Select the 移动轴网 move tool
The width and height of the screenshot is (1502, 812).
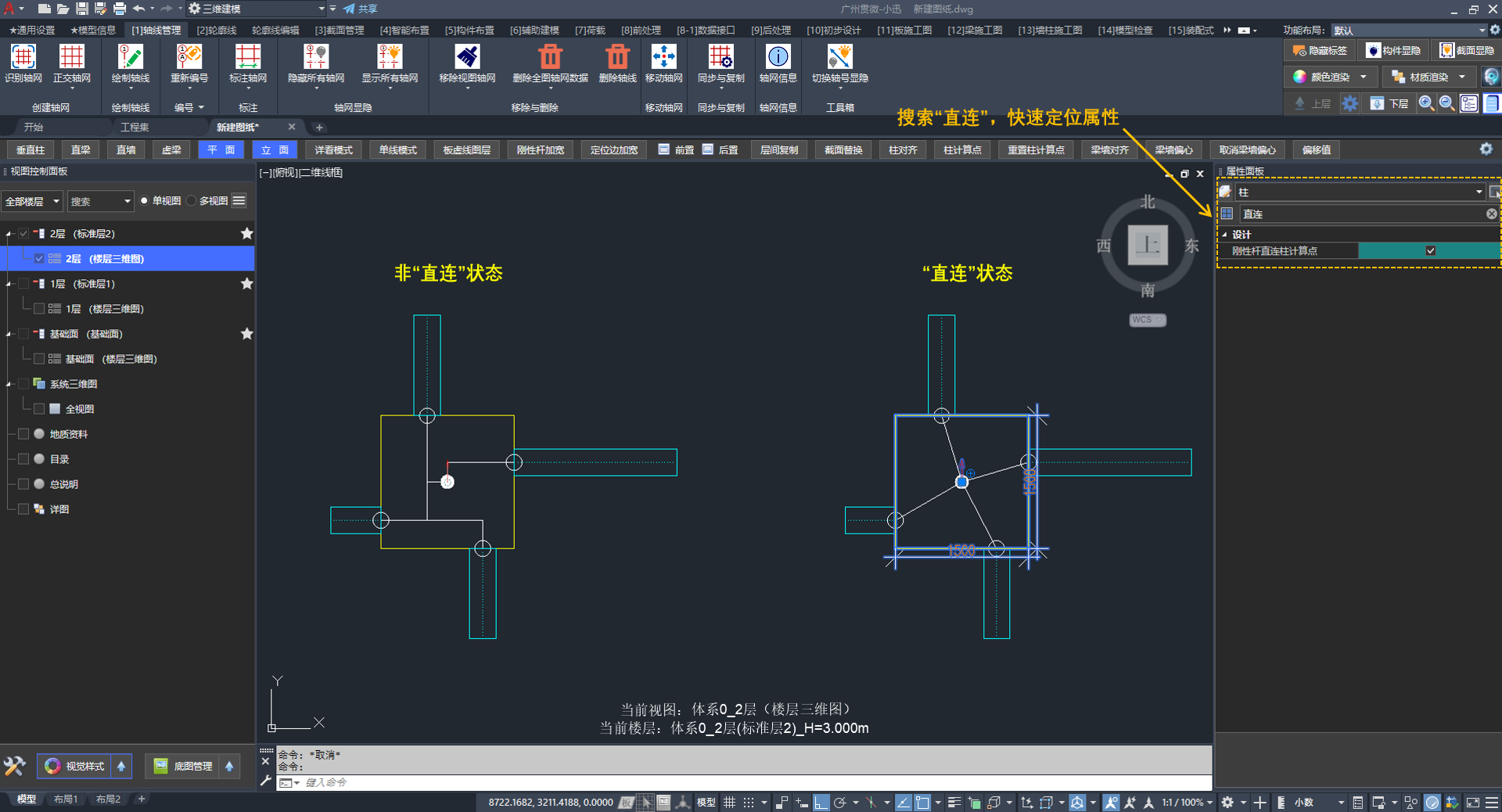[x=663, y=58]
